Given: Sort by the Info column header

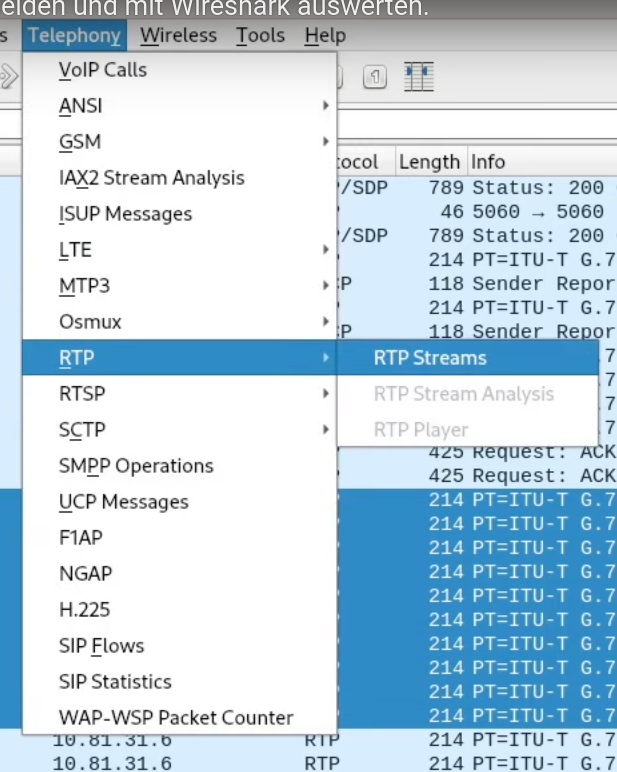Looking at the screenshot, I should click(x=542, y=162).
